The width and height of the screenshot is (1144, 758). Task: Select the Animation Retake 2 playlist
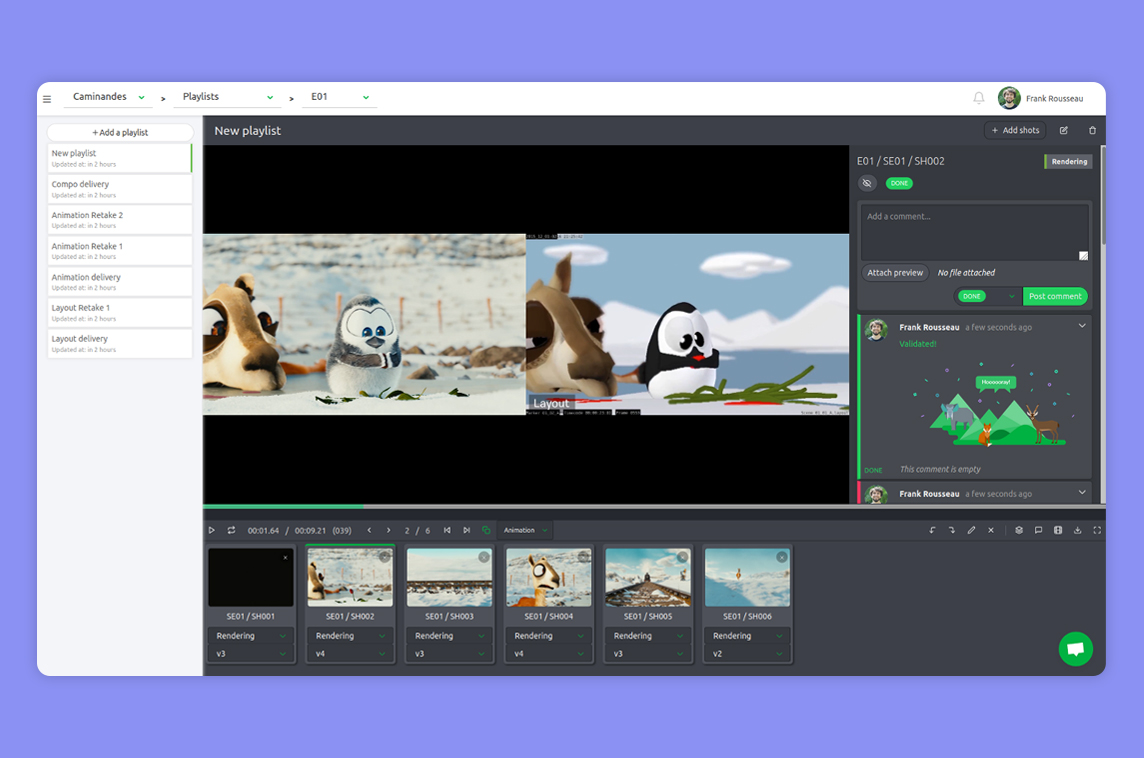[x=120, y=220]
